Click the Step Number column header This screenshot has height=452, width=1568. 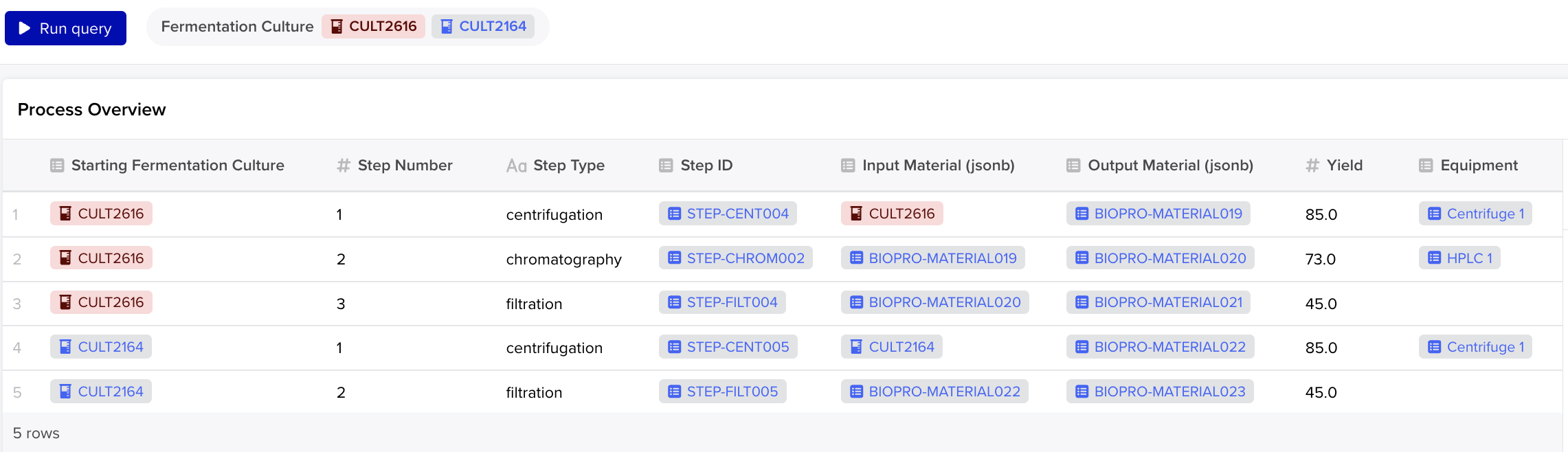[x=405, y=166]
